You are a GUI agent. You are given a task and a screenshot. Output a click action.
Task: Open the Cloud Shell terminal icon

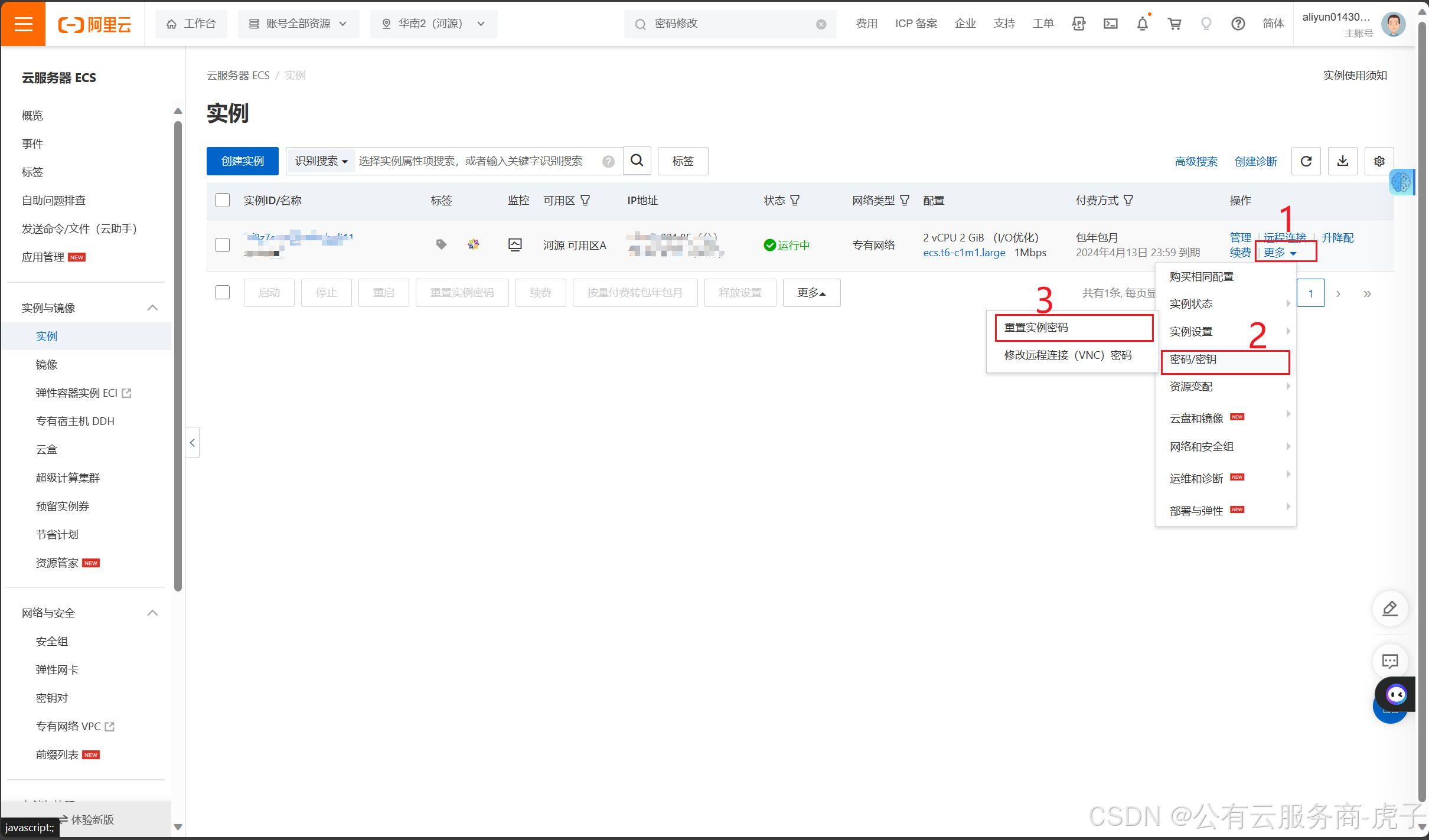pos(1111,24)
